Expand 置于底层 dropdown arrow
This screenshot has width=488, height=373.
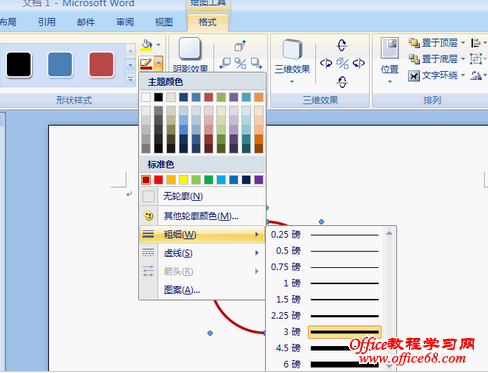coord(463,59)
